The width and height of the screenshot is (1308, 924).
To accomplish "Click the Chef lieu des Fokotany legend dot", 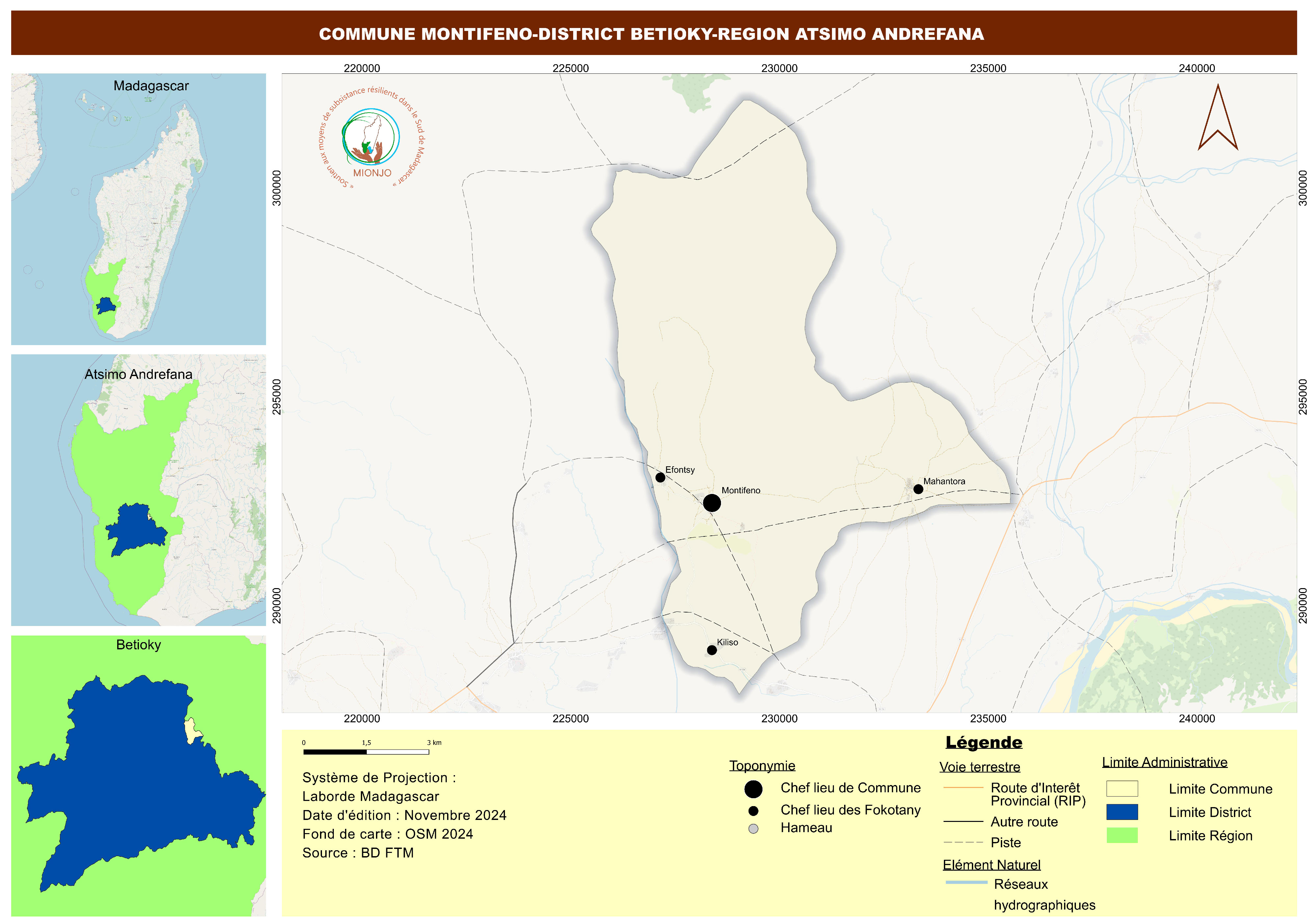I will pos(753,811).
